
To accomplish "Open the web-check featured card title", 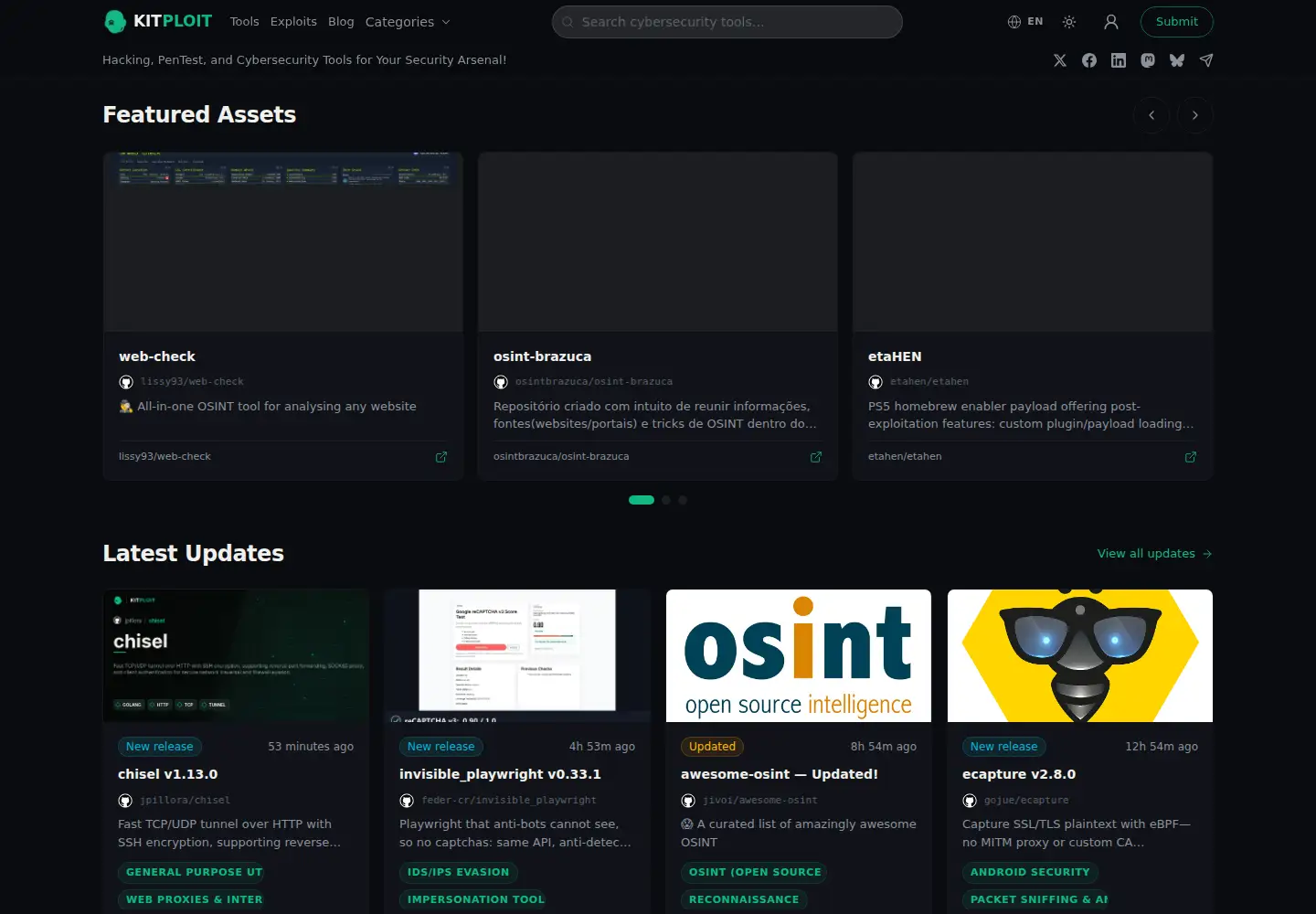I will tap(157, 356).
